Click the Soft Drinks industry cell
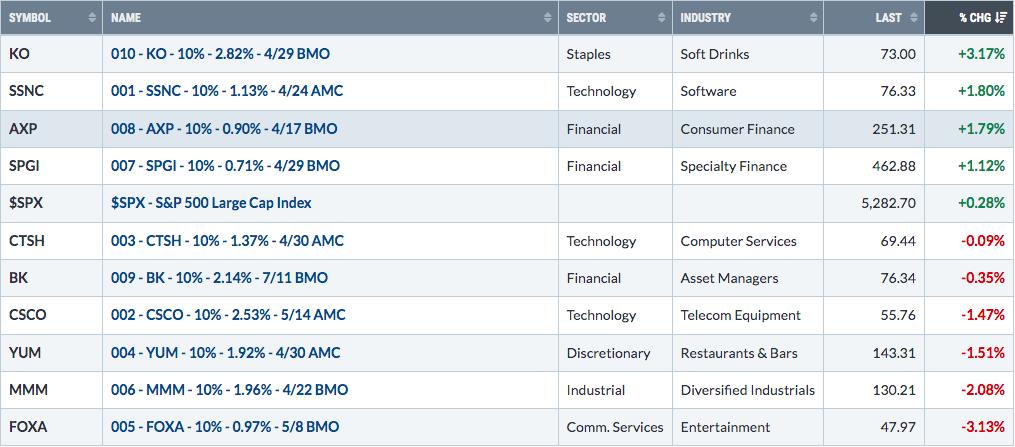The image size is (1015, 447). [748, 54]
